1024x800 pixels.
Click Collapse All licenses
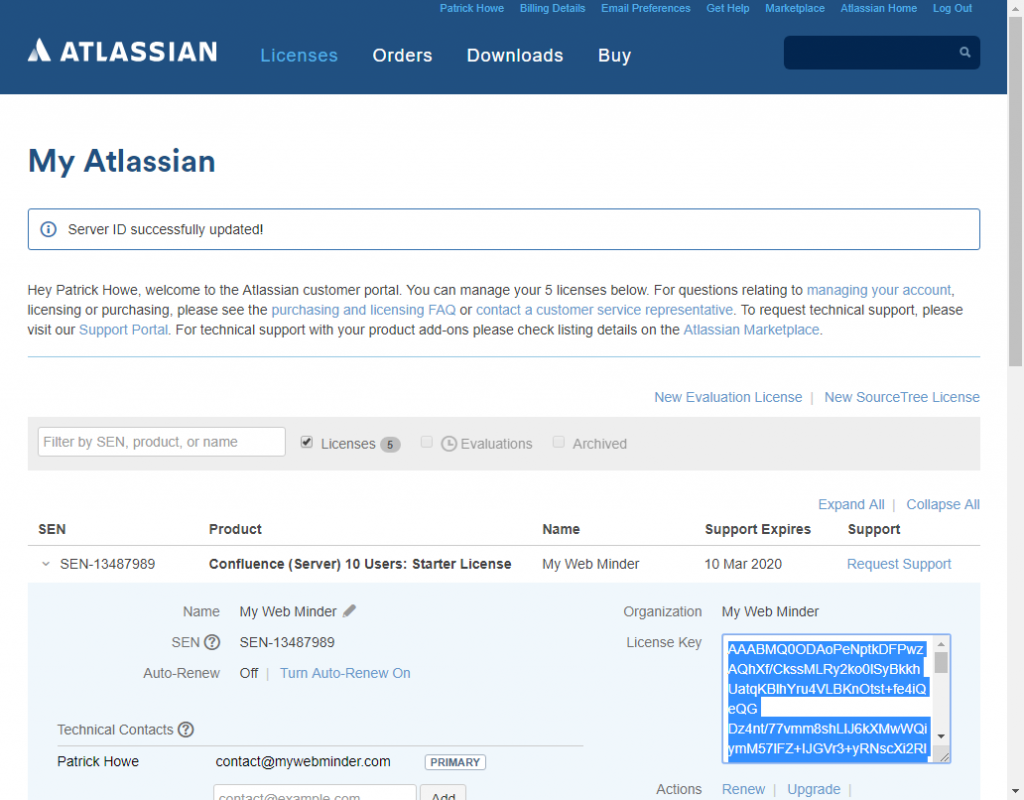pyautogui.click(x=943, y=504)
